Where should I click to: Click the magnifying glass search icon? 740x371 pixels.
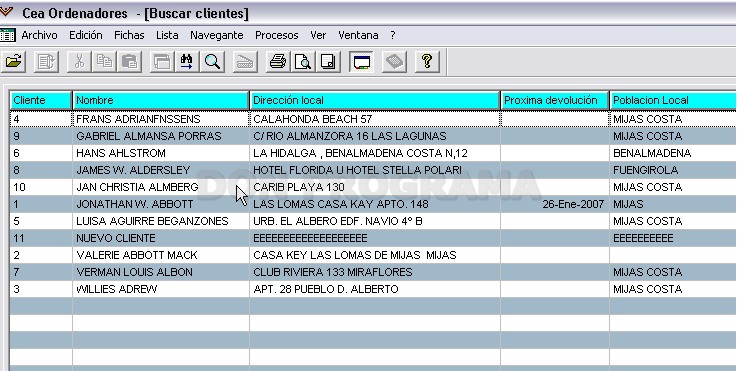click(212, 62)
